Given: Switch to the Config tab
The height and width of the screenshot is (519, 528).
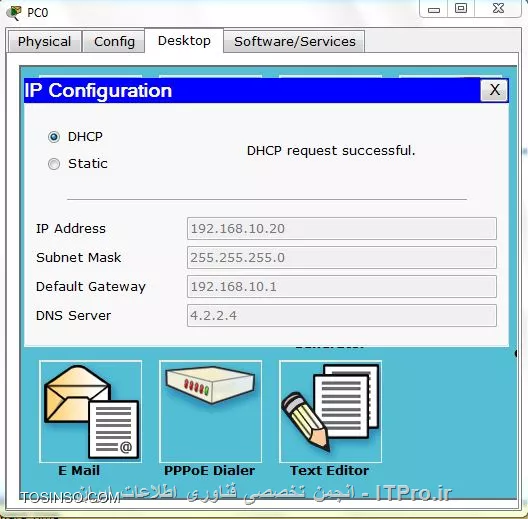Looking at the screenshot, I should tap(114, 41).
